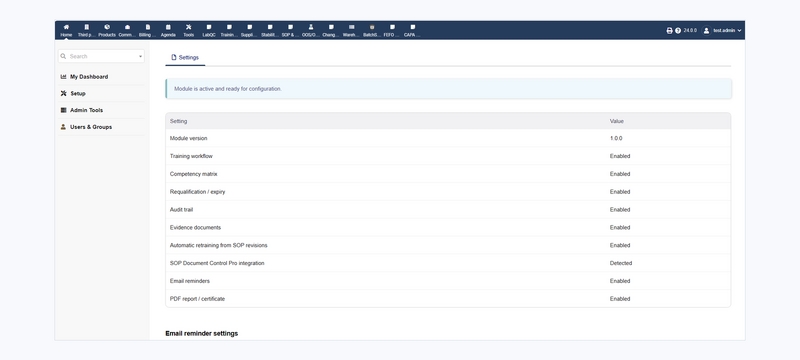Select 'PDF report / certificate' row label

coord(197,299)
